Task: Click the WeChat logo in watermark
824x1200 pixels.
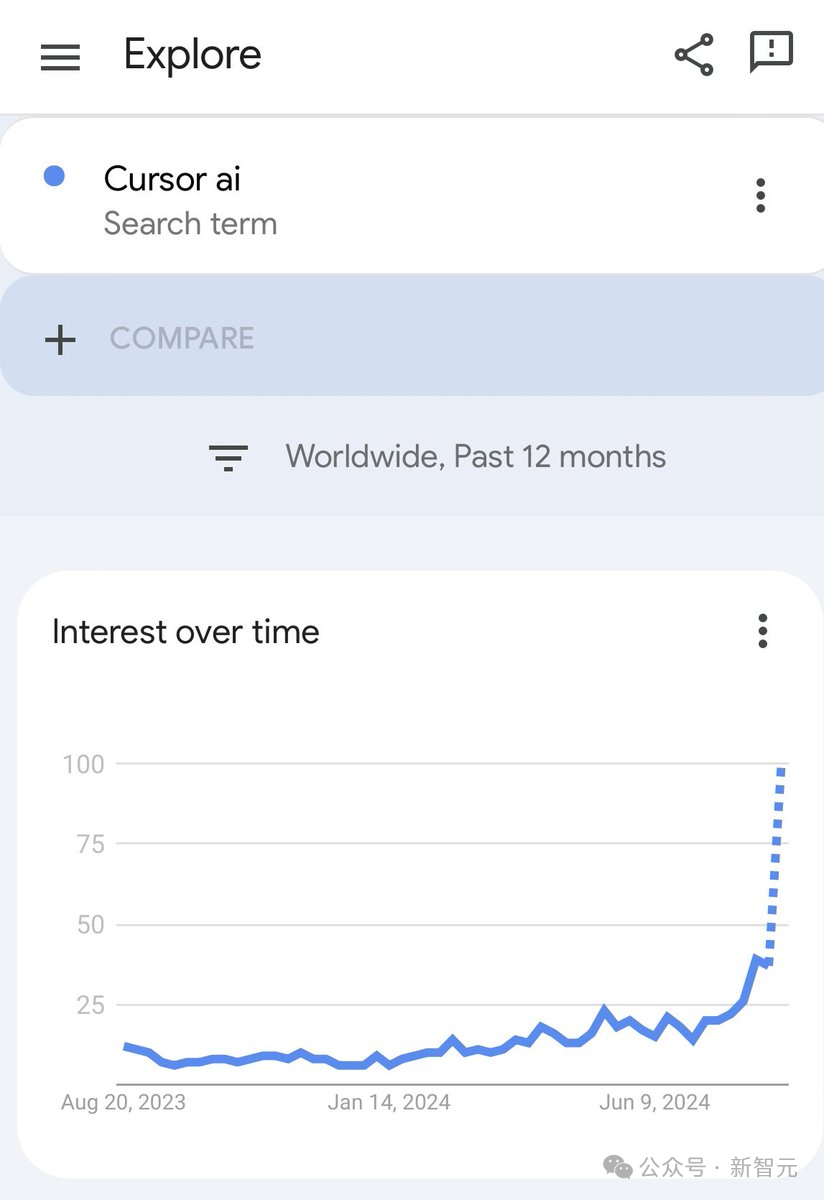Action: [617, 1166]
